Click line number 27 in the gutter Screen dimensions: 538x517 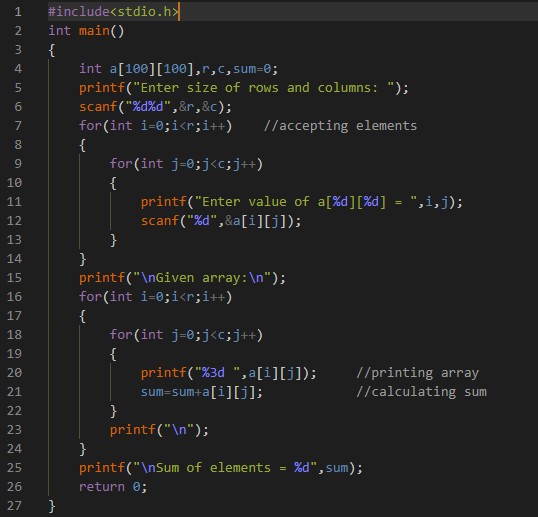(x=14, y=506)
